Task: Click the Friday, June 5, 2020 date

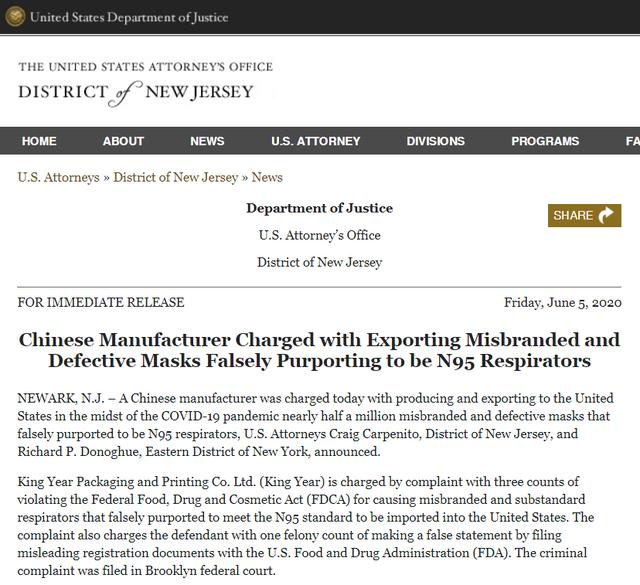Action: pyautogui.click(x=562, y=303)
